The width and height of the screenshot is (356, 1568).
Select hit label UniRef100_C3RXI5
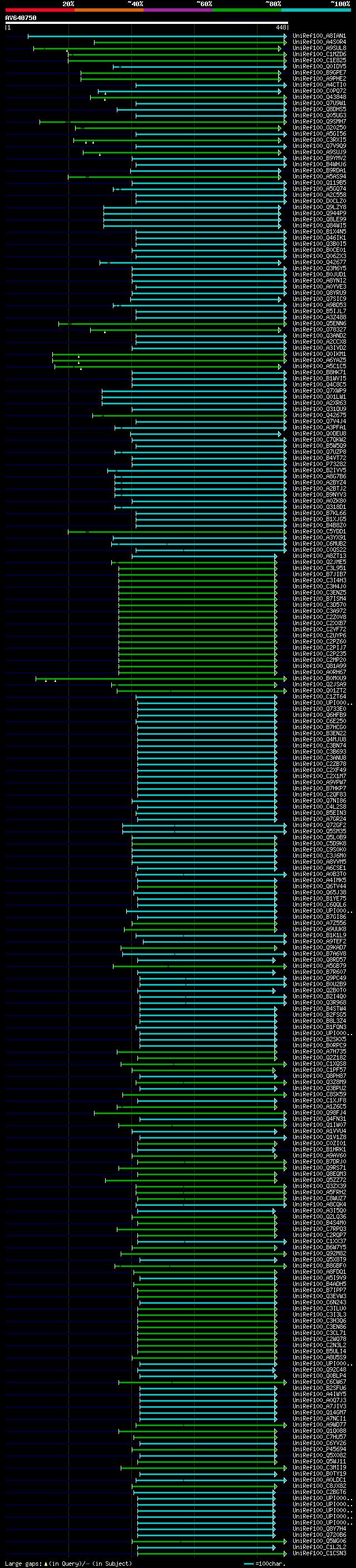[319, 140]
